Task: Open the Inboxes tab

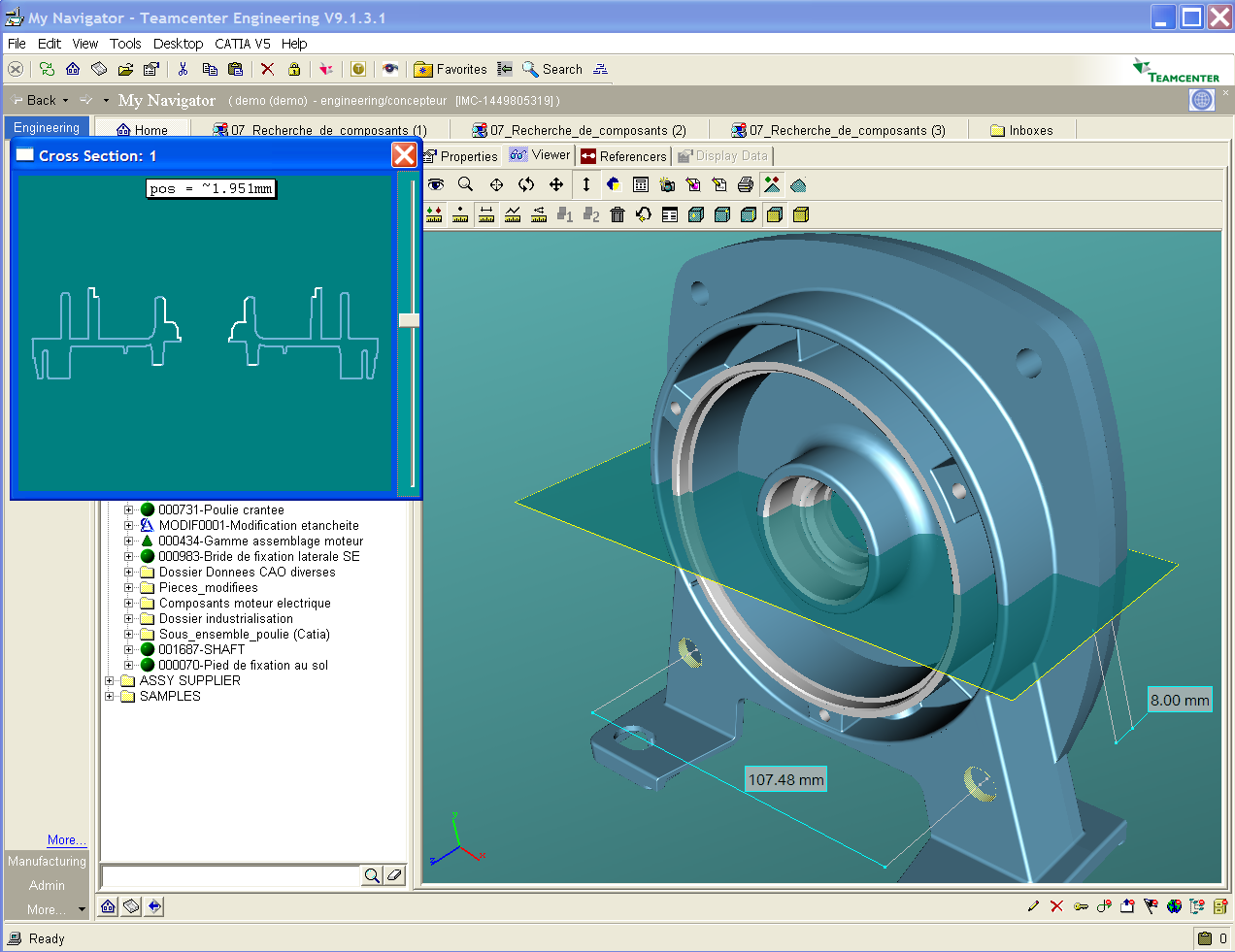Action: click(1021, 130)
